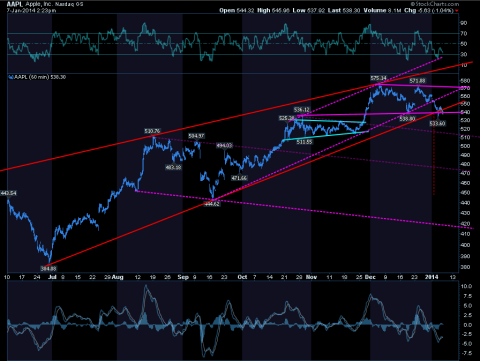480x361 pixels.
Task: Click the Open price label in header
Action: (227, 10)
